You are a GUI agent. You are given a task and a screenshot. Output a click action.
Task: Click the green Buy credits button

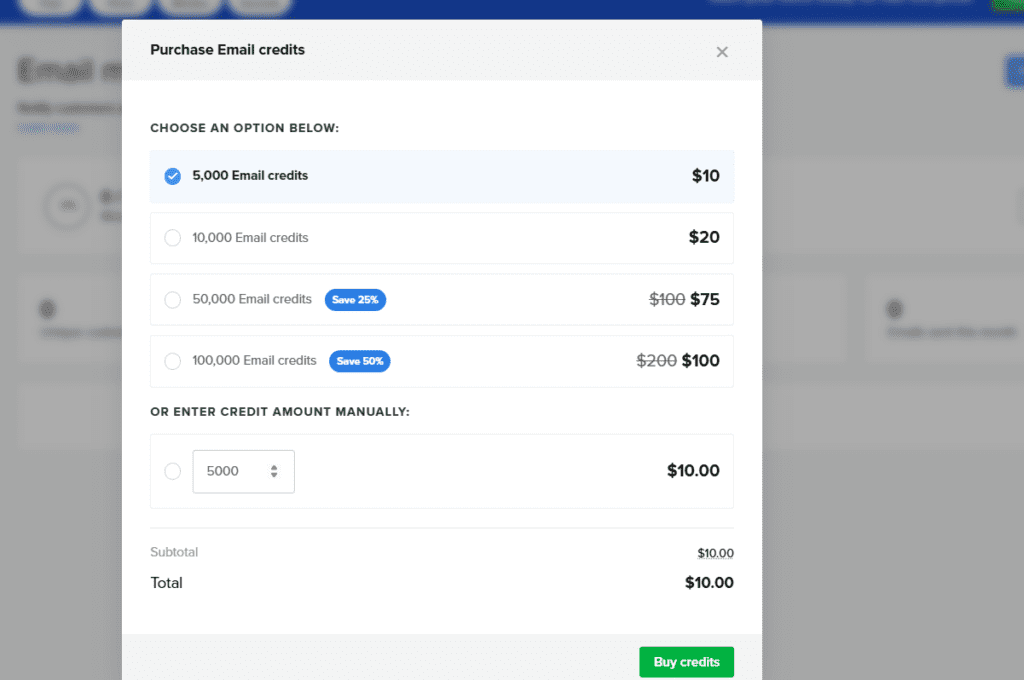[686, 662]
